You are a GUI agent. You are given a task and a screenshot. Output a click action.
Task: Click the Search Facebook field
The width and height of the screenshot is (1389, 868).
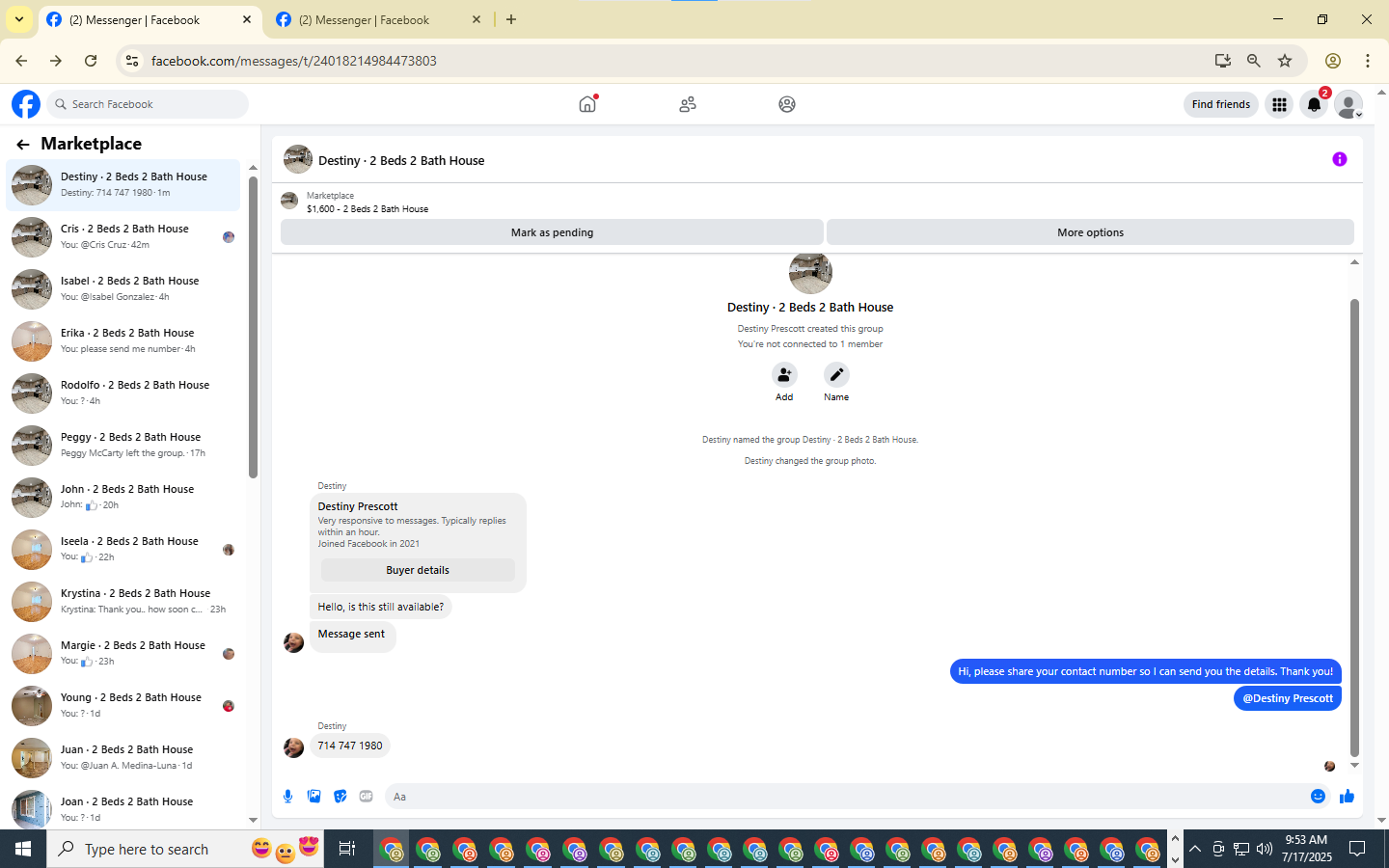(148, 104)
